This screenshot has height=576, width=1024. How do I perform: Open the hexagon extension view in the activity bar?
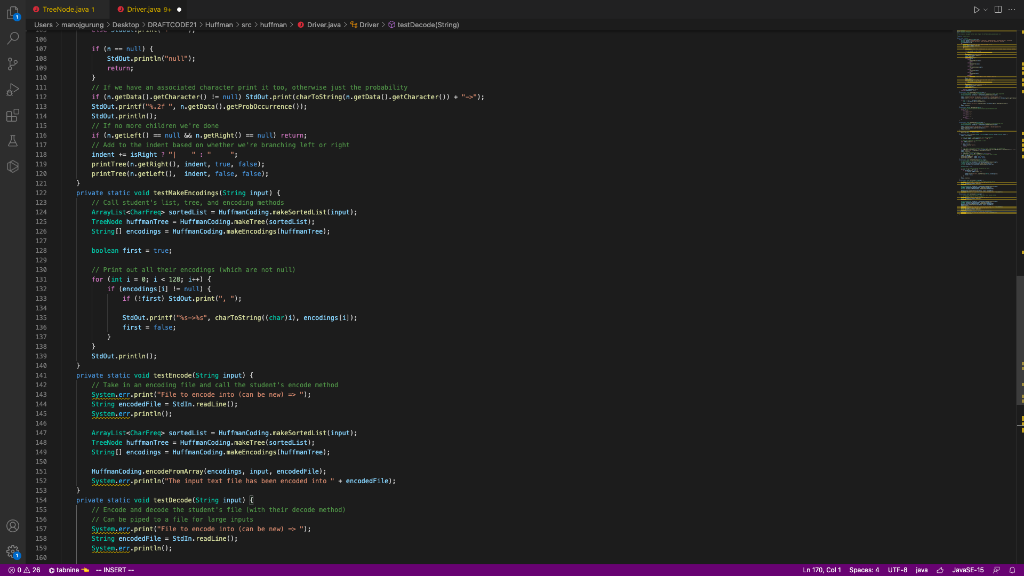pos(12,167)
